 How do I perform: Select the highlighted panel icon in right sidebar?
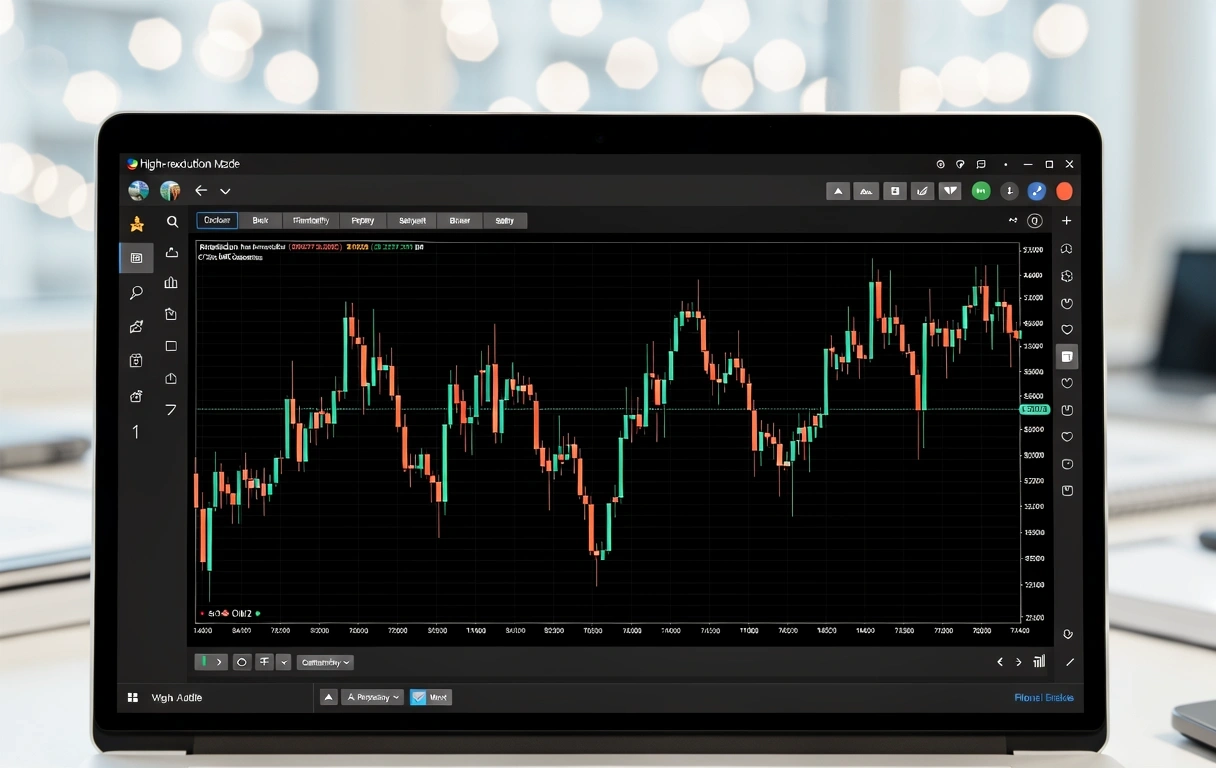click(x=1067, y=355)
